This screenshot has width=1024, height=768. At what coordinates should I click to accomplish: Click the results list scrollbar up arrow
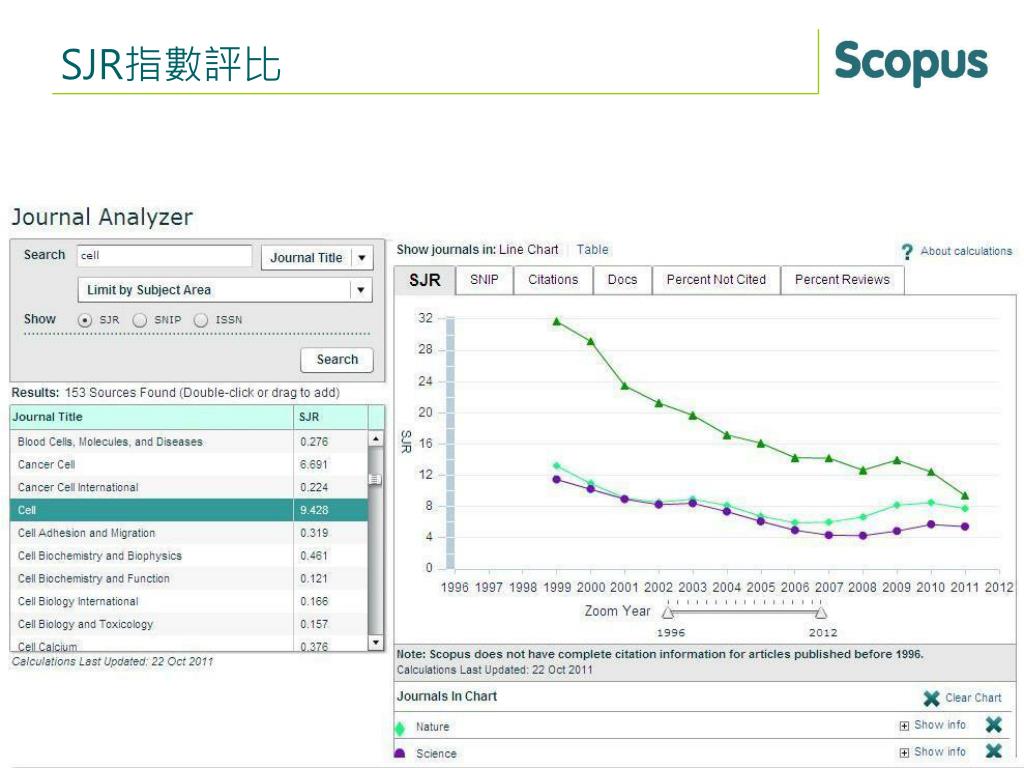(376, 439)
